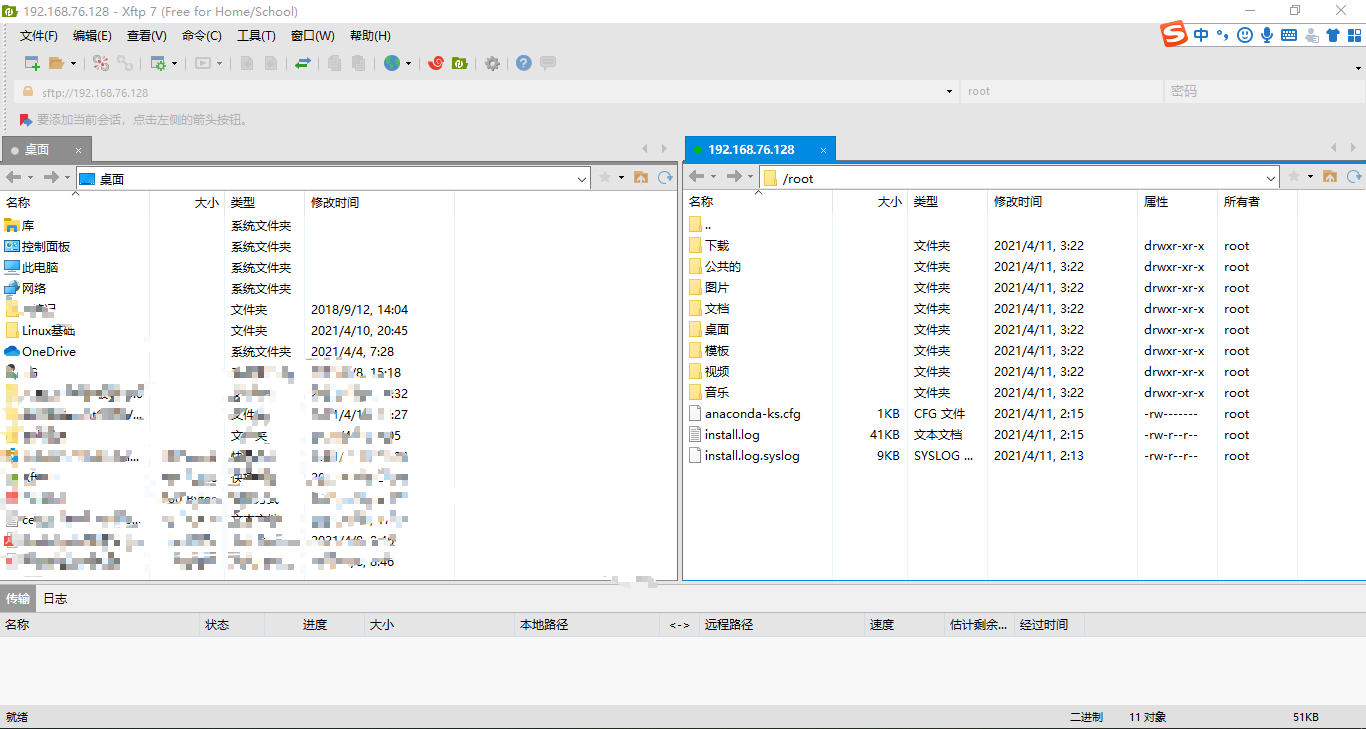Open the local path dropdown showing 桌面
This screenshot has height=729, width=1366.
tap(582, 179)
